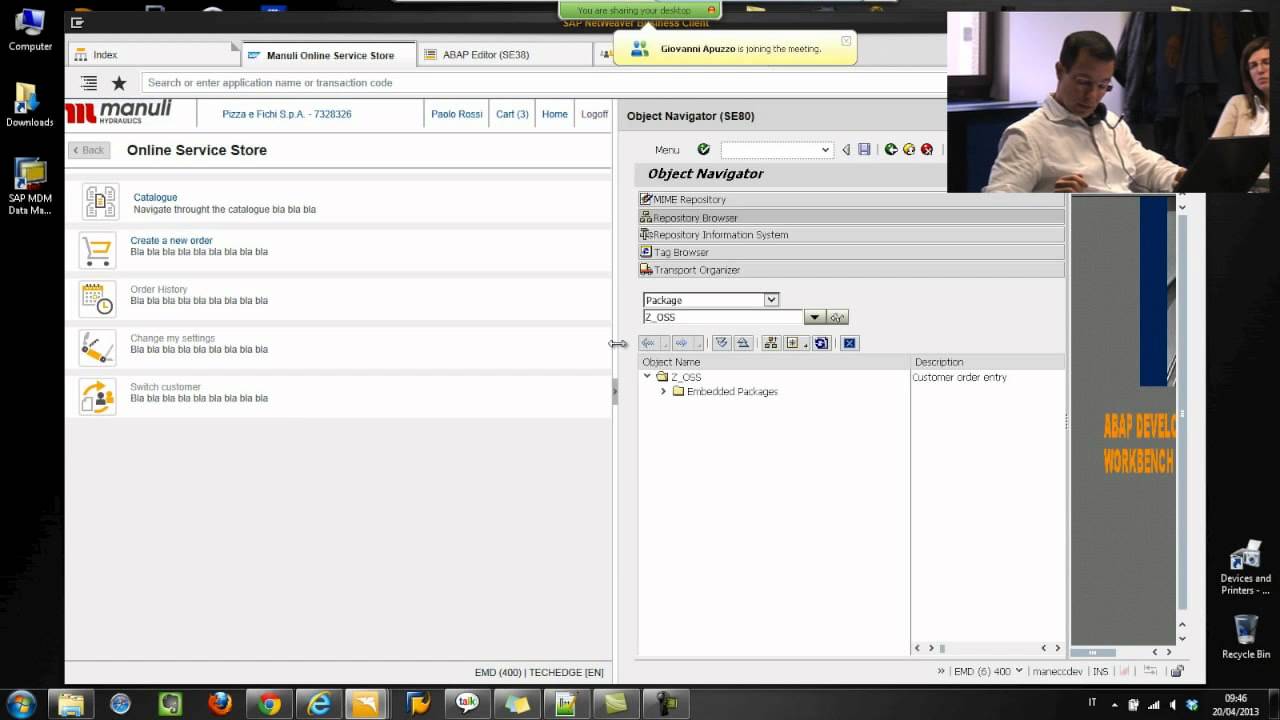
Task: Click the Create a new order link
Action: pos(171,241)
